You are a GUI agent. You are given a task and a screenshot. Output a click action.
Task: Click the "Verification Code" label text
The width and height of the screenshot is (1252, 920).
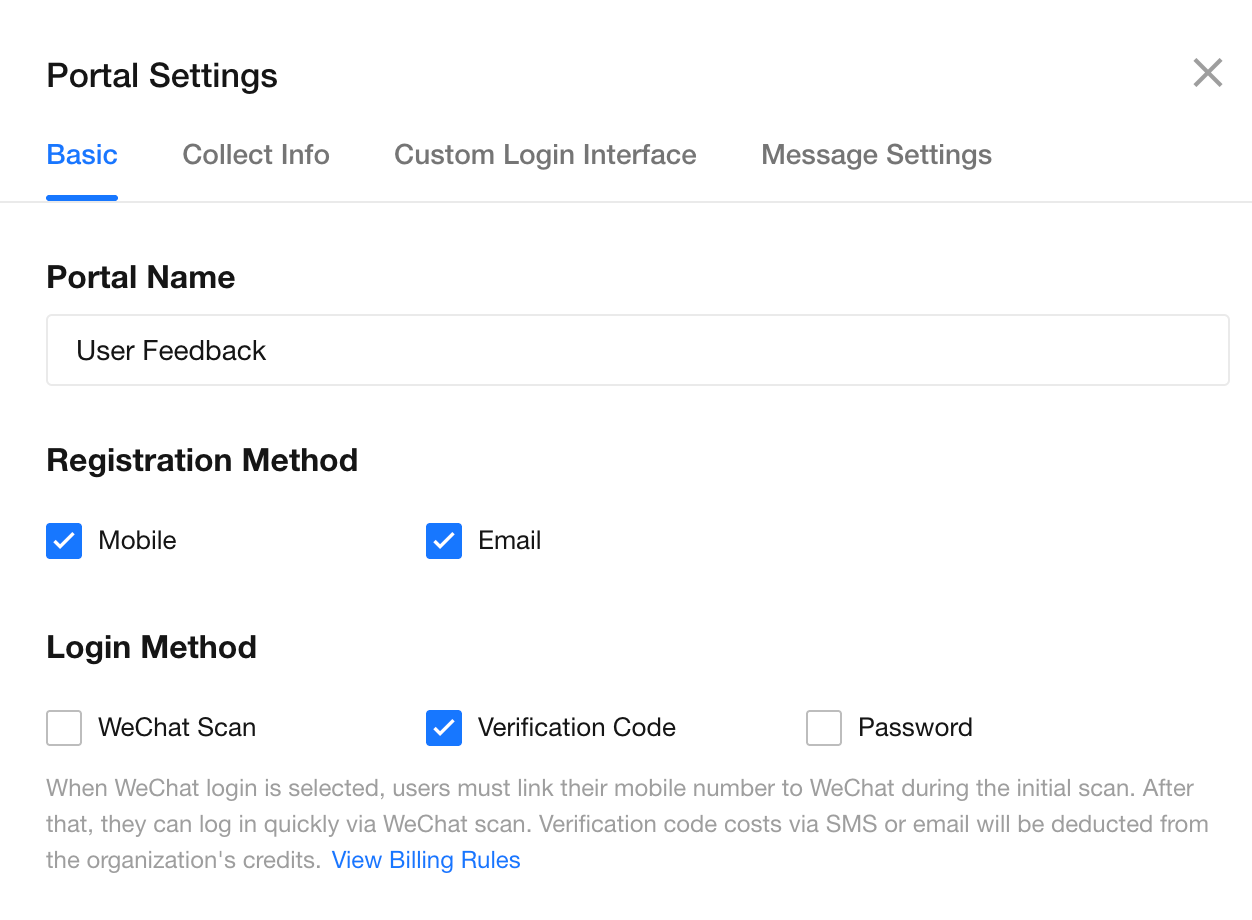tap(577, 728)
